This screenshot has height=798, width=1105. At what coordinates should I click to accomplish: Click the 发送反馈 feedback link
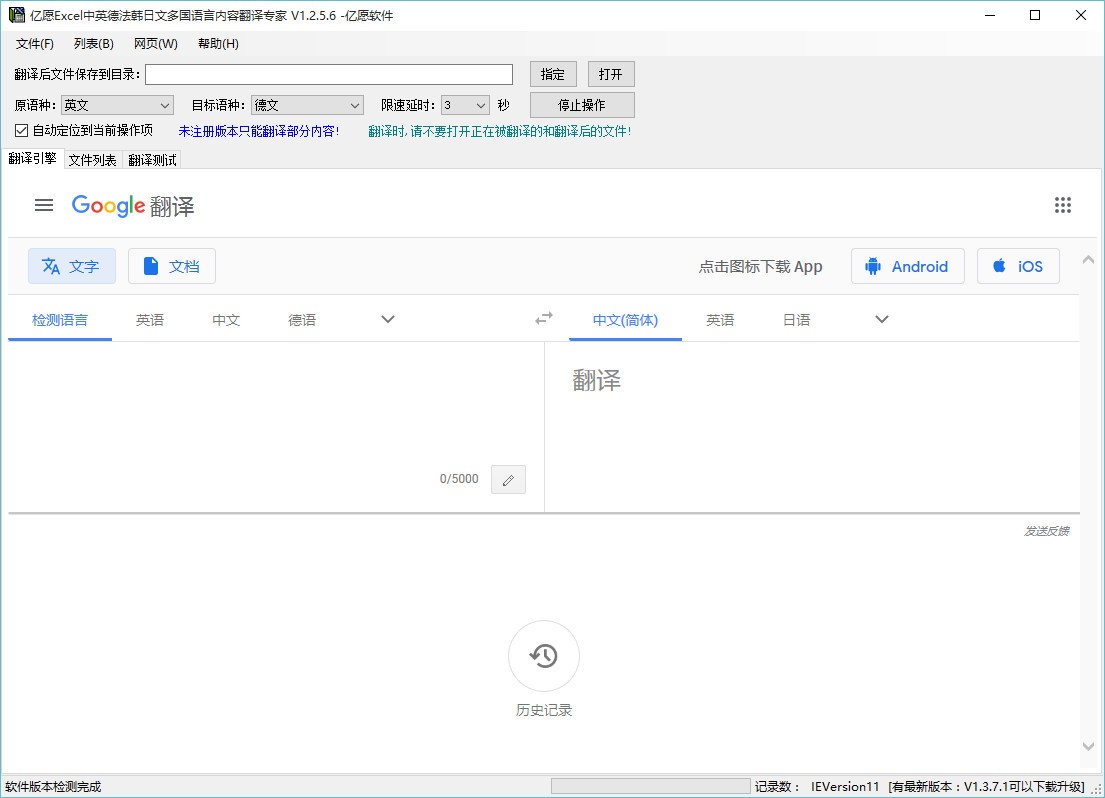click(1047, 531)
